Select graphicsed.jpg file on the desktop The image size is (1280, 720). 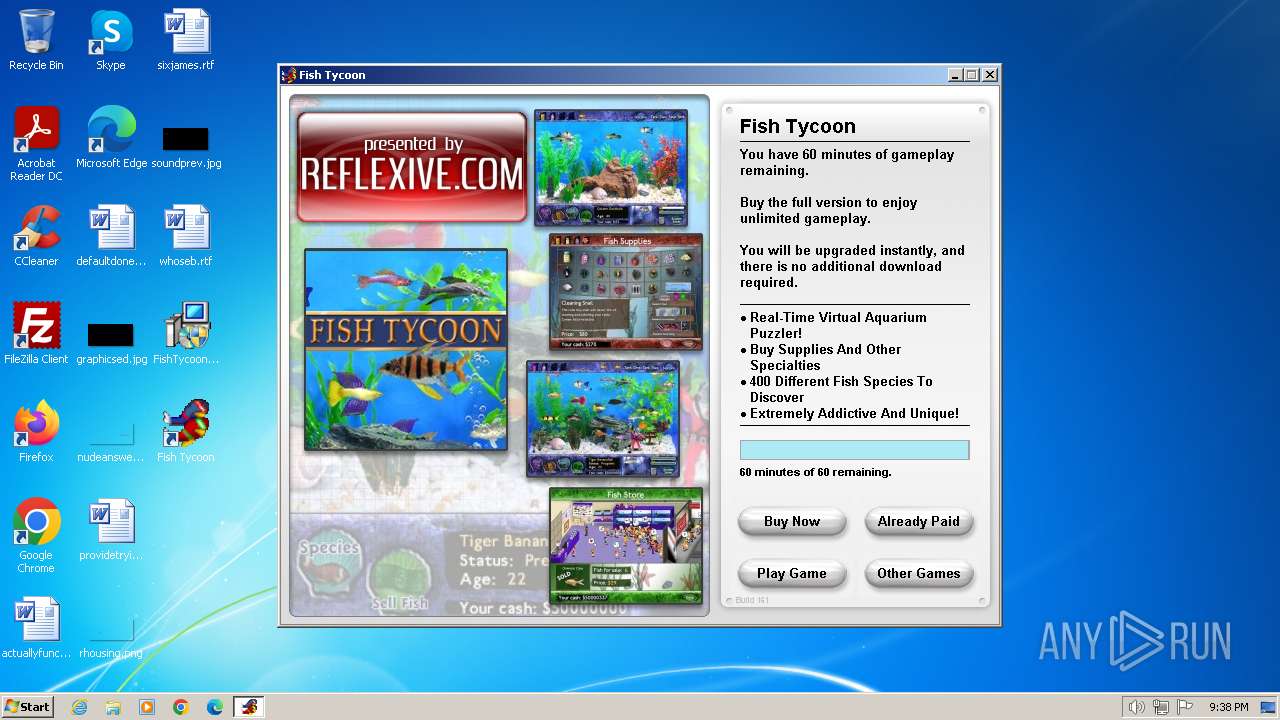(x=111, y=342)
